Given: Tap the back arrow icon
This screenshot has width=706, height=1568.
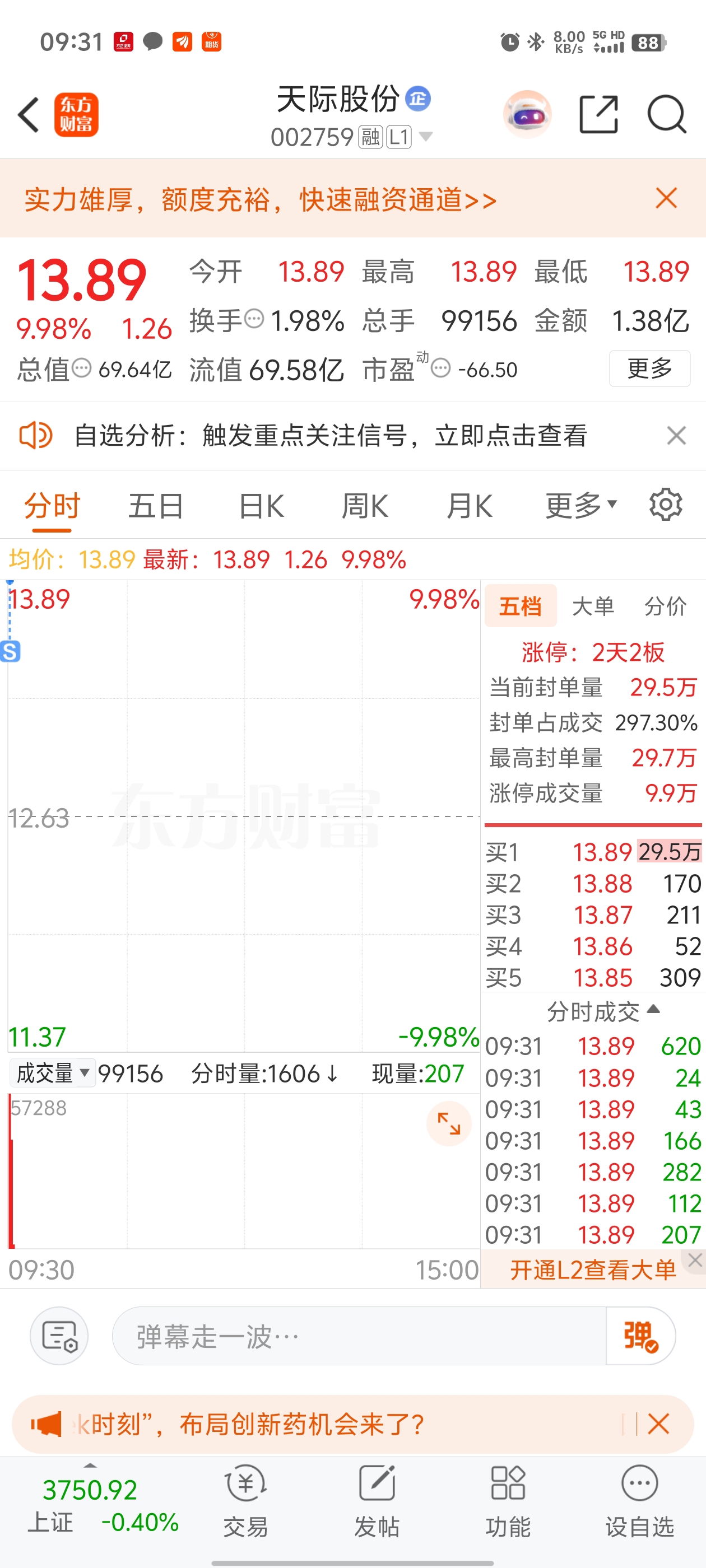Looking at the screenshot, I should pos(28,114).
